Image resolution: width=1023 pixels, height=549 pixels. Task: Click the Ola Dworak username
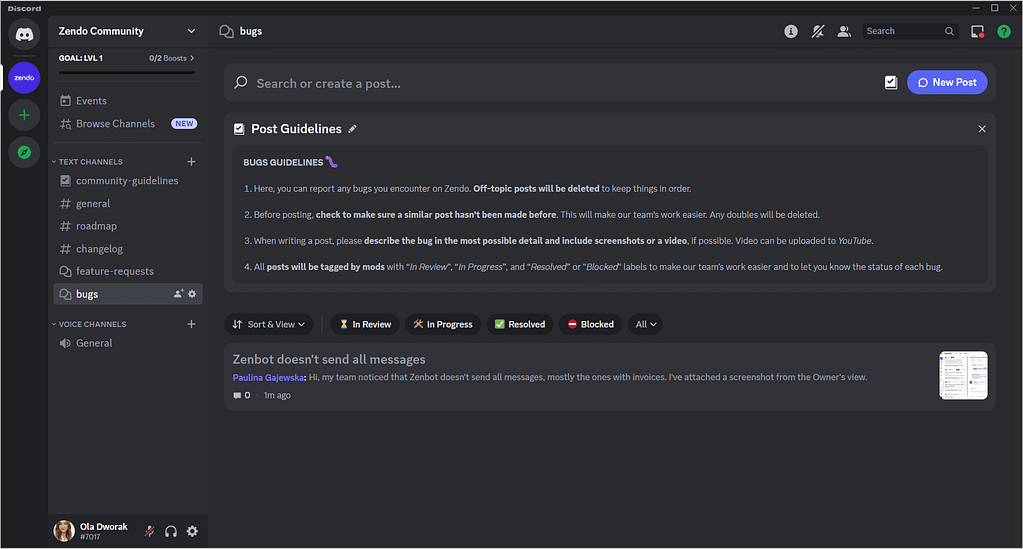pos(104,526)
